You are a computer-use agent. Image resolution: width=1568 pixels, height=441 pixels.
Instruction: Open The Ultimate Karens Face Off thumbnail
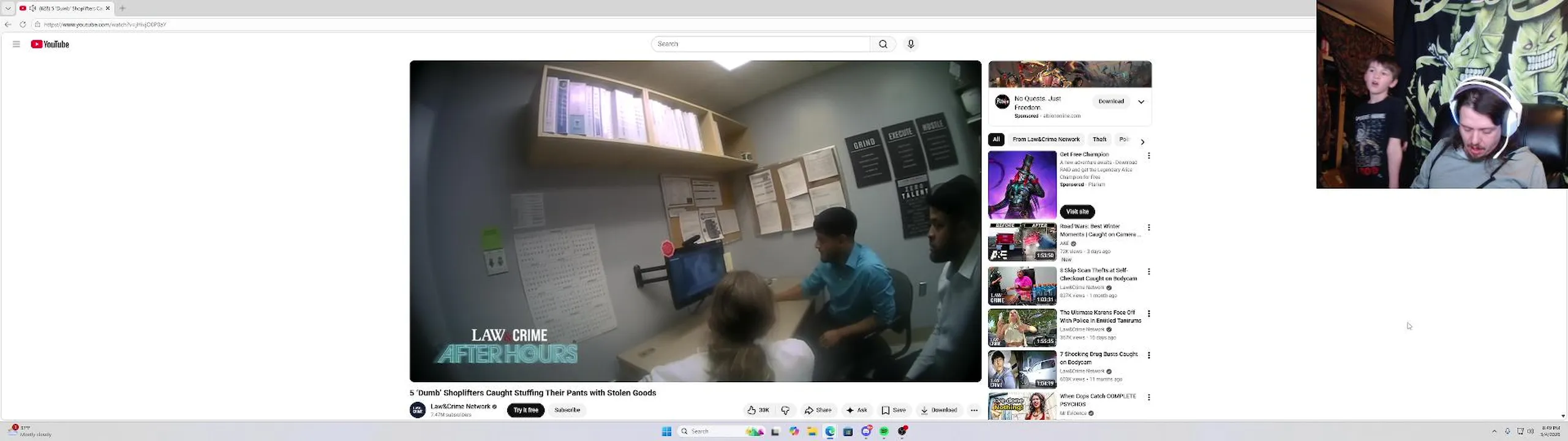pos(1022,328)
